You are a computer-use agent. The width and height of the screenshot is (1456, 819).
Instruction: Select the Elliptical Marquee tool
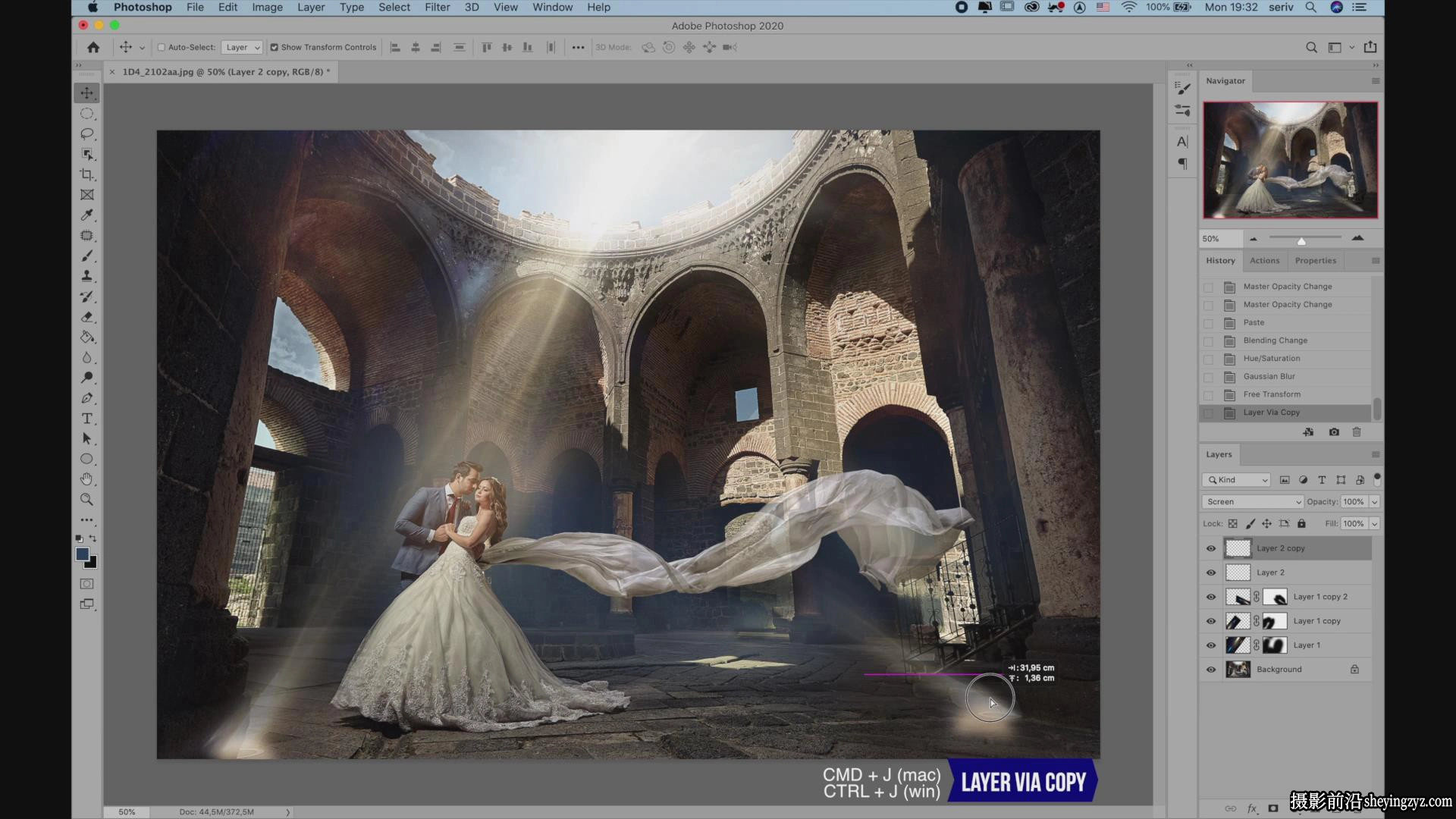87,114
